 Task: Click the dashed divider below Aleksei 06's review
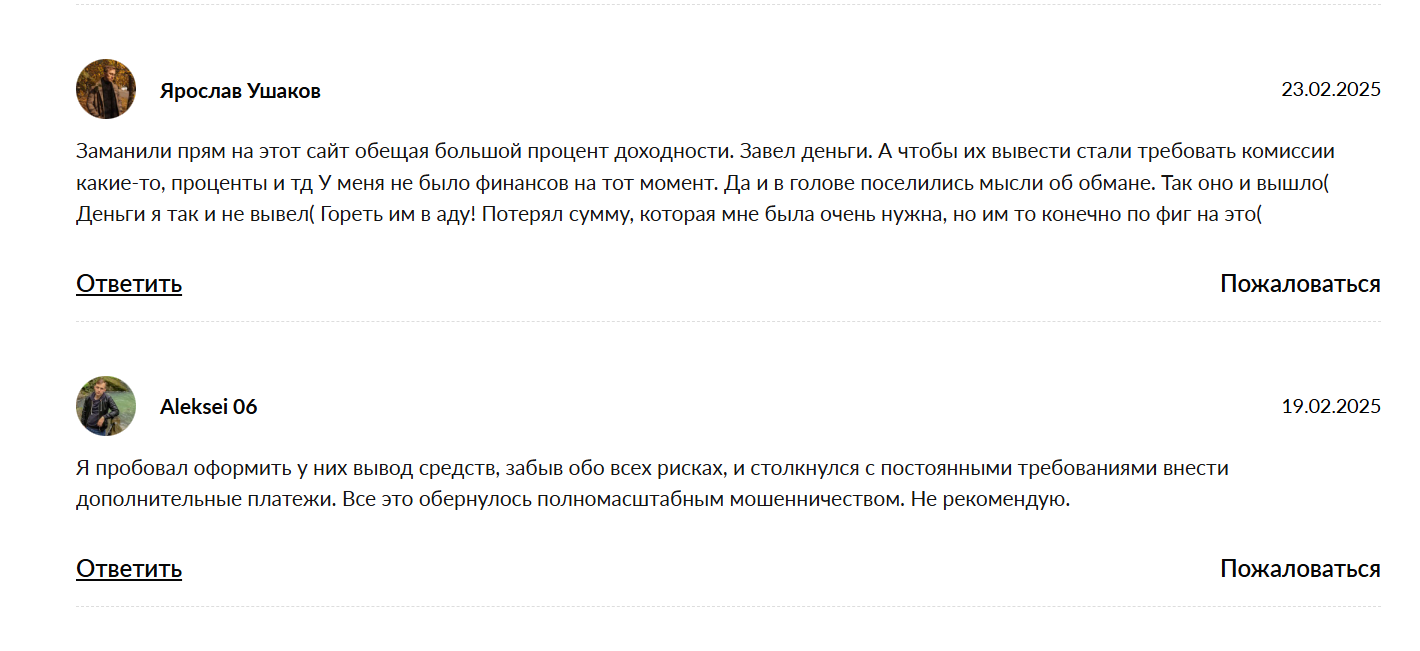point(728,606)
